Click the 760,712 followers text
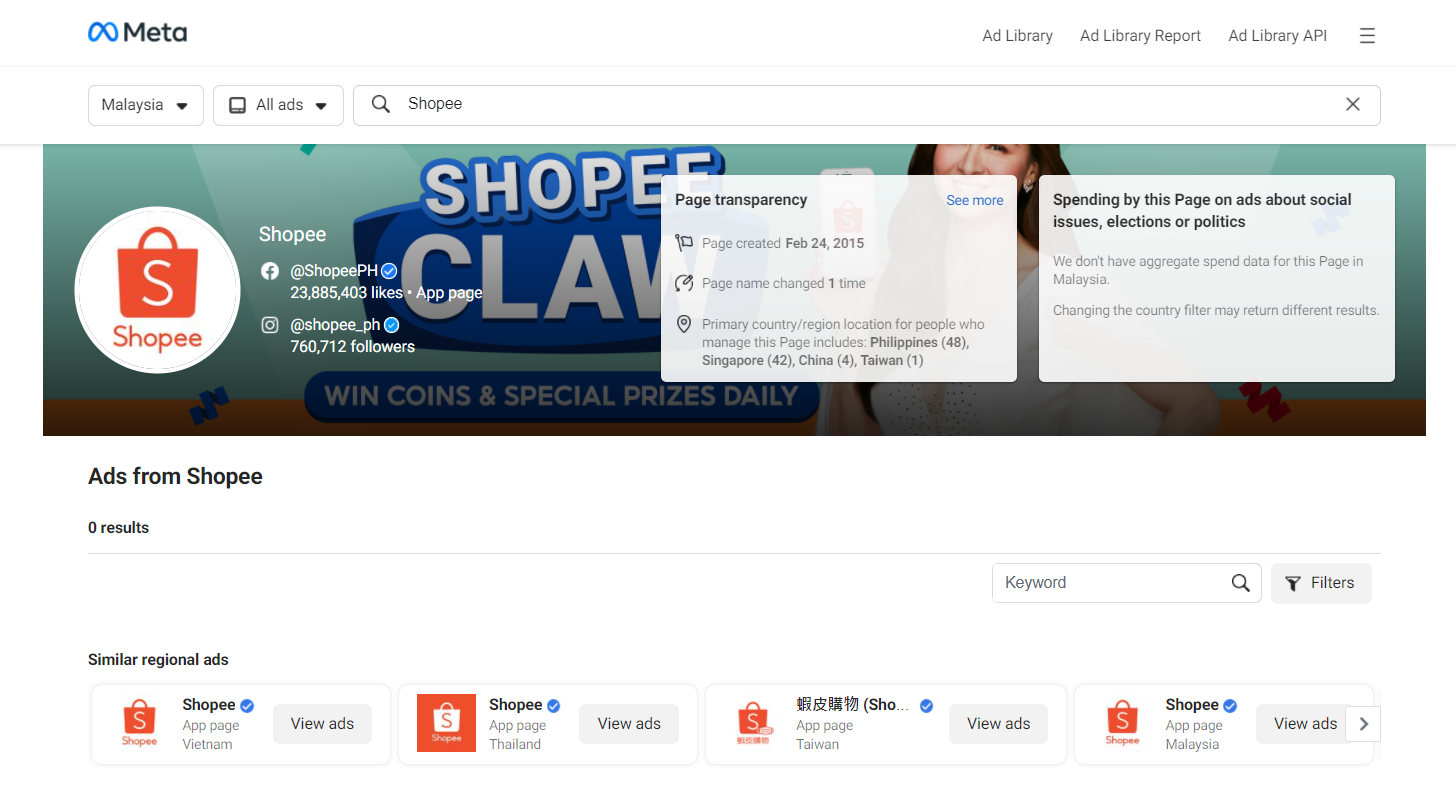The image size is (1456, 789). [352, 347]
